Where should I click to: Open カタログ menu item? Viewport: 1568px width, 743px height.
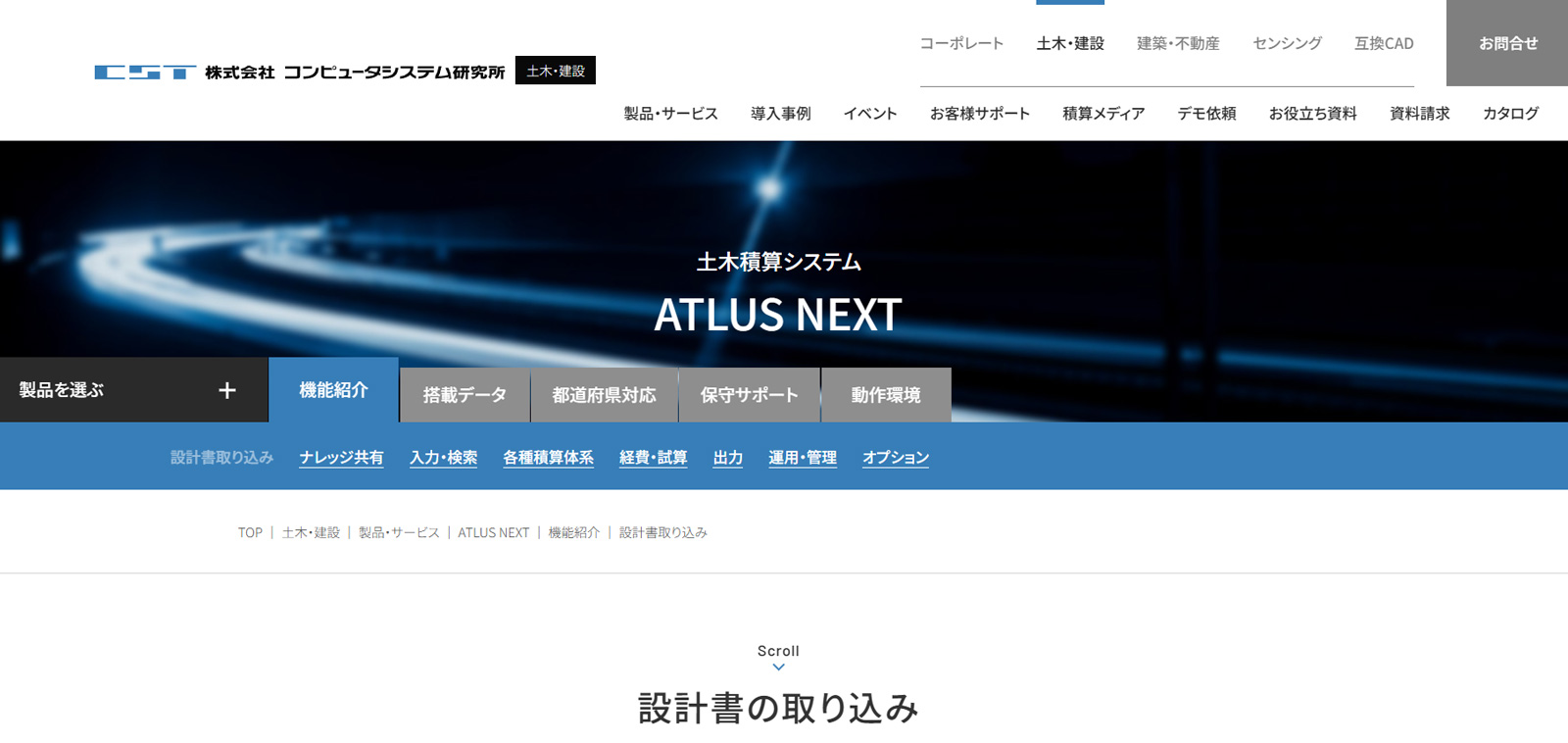[x=1510, y=114]
